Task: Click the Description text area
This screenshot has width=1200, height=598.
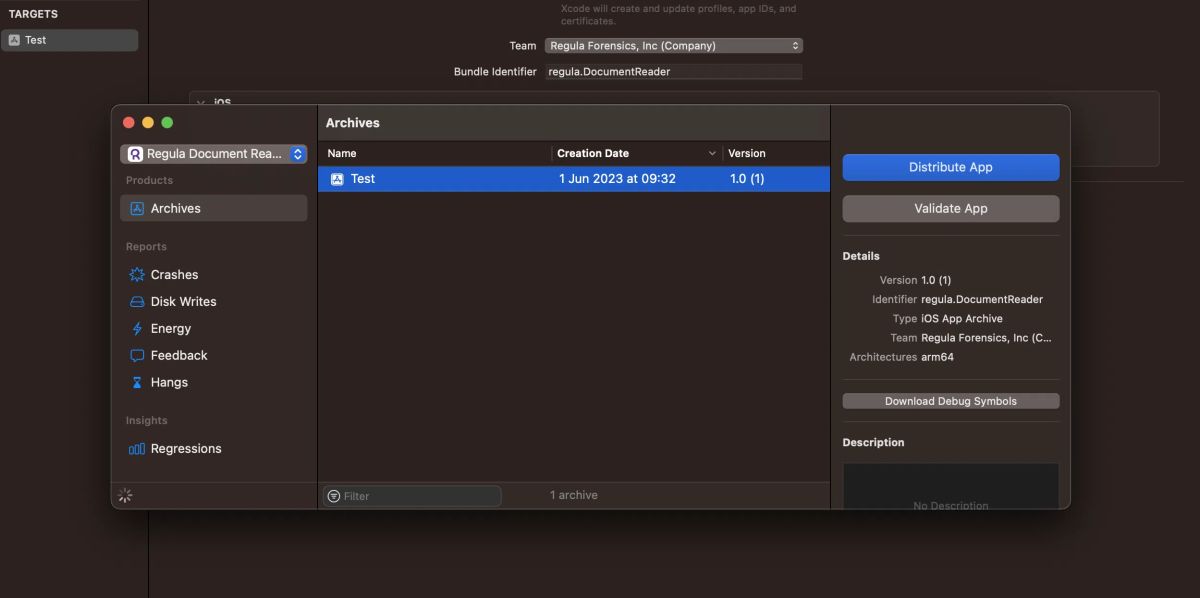Action: [951, 485]
